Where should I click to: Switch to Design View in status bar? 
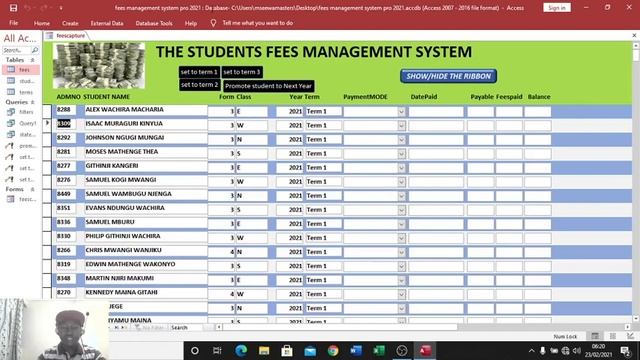tap(631, 336)
